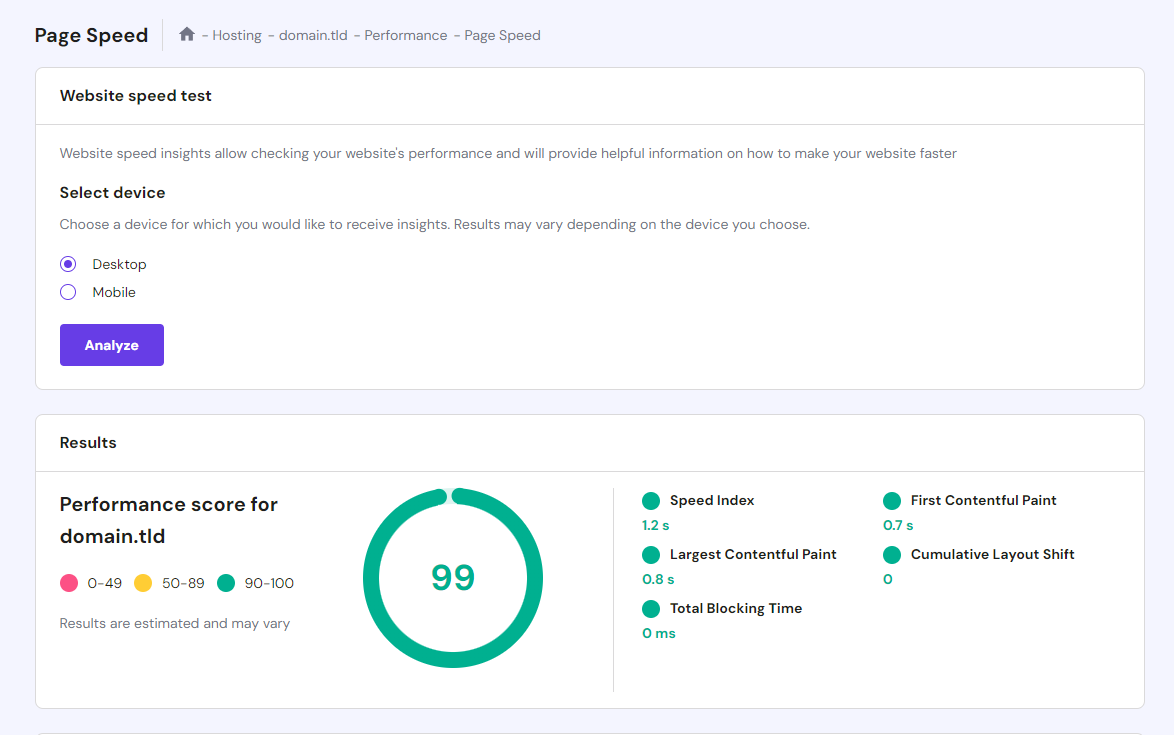Click the Website speed test section header
Viewport: 1174px width, 735px height.
(x=135, y=95)
